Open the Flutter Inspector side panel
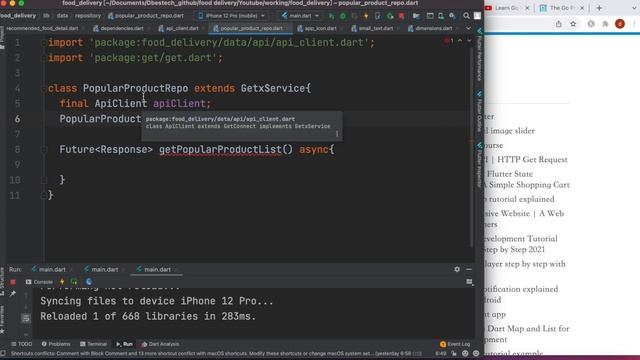This screenshot has width=640, height=360. (x=480, y=165)
